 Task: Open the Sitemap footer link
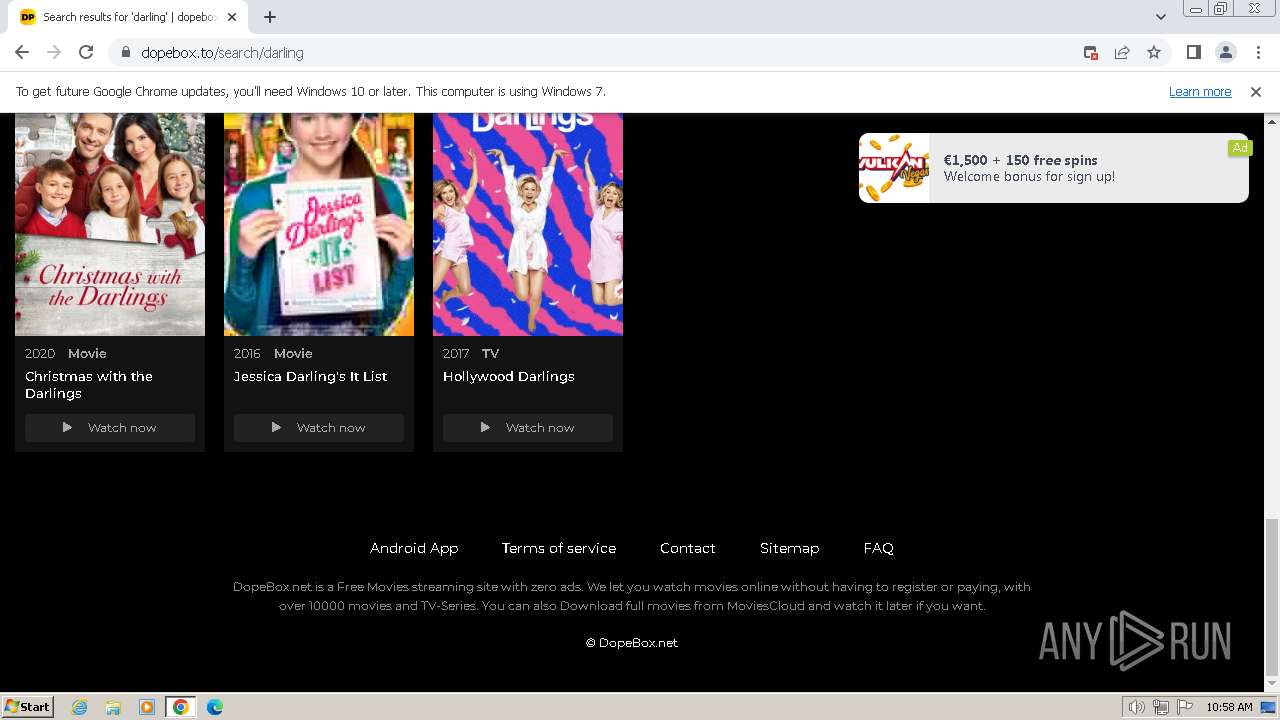pyautogui.click(x=789, y=548)
